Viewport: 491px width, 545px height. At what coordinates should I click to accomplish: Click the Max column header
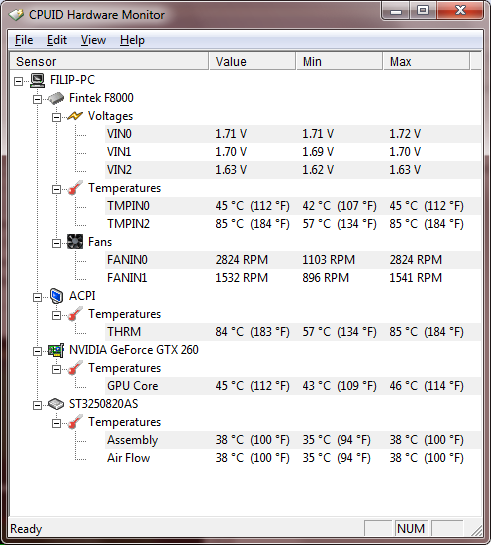coord(426,61)
